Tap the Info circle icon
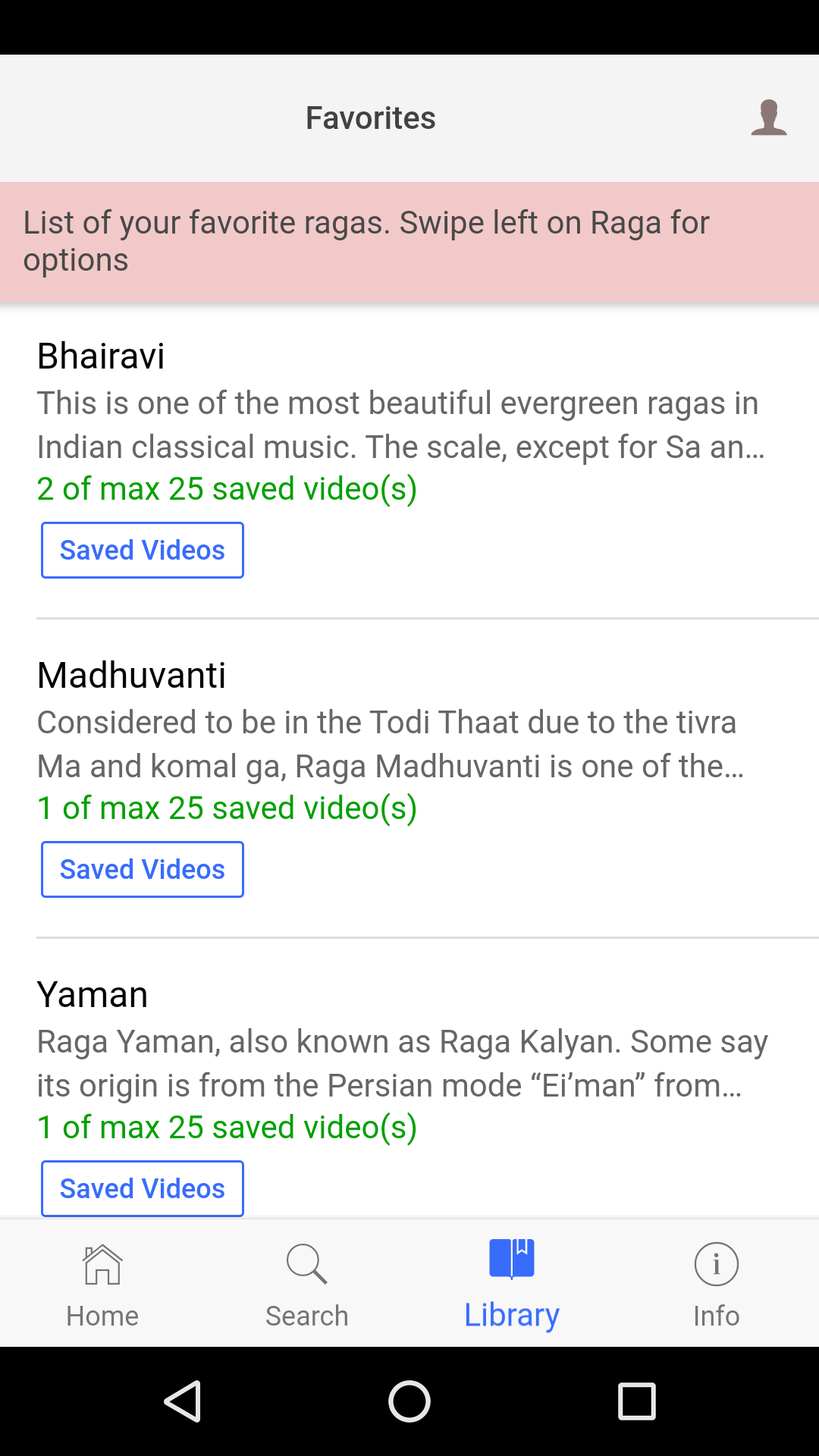 click(x=716, y=1264)
